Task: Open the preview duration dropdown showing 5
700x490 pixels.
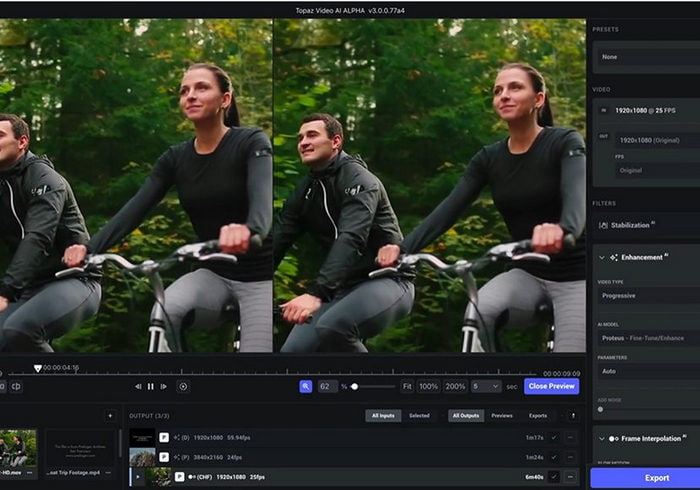Action: click(x=486, y=386)
